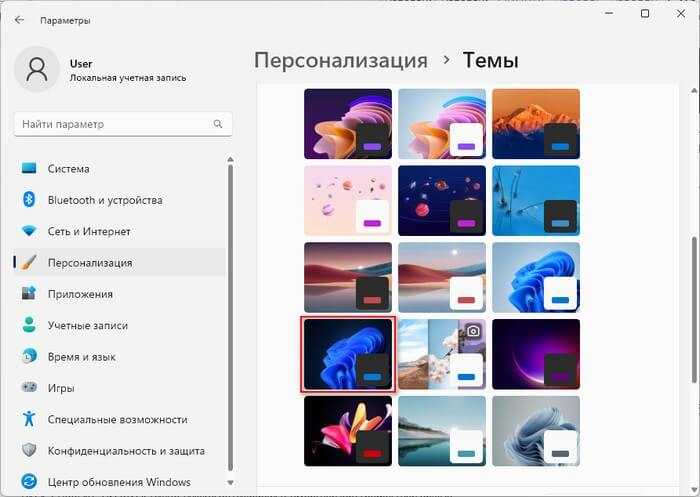Select the light blue Windows bloom theme
700x497 pixels.
536,277
